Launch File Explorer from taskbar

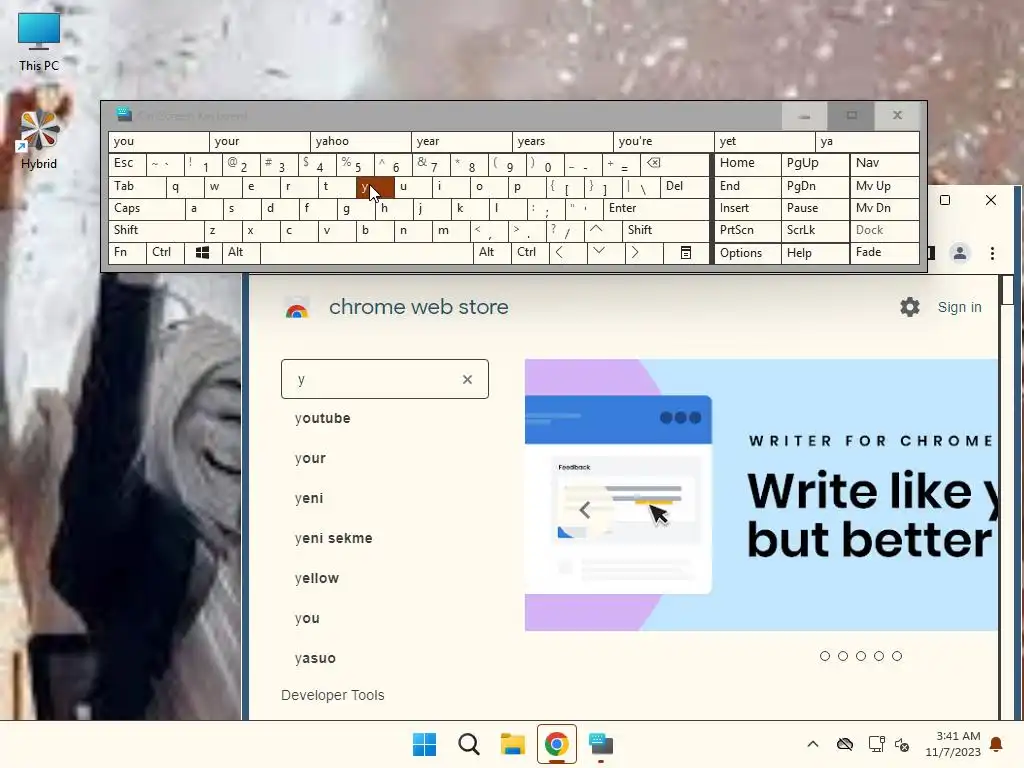coord(513,744)
